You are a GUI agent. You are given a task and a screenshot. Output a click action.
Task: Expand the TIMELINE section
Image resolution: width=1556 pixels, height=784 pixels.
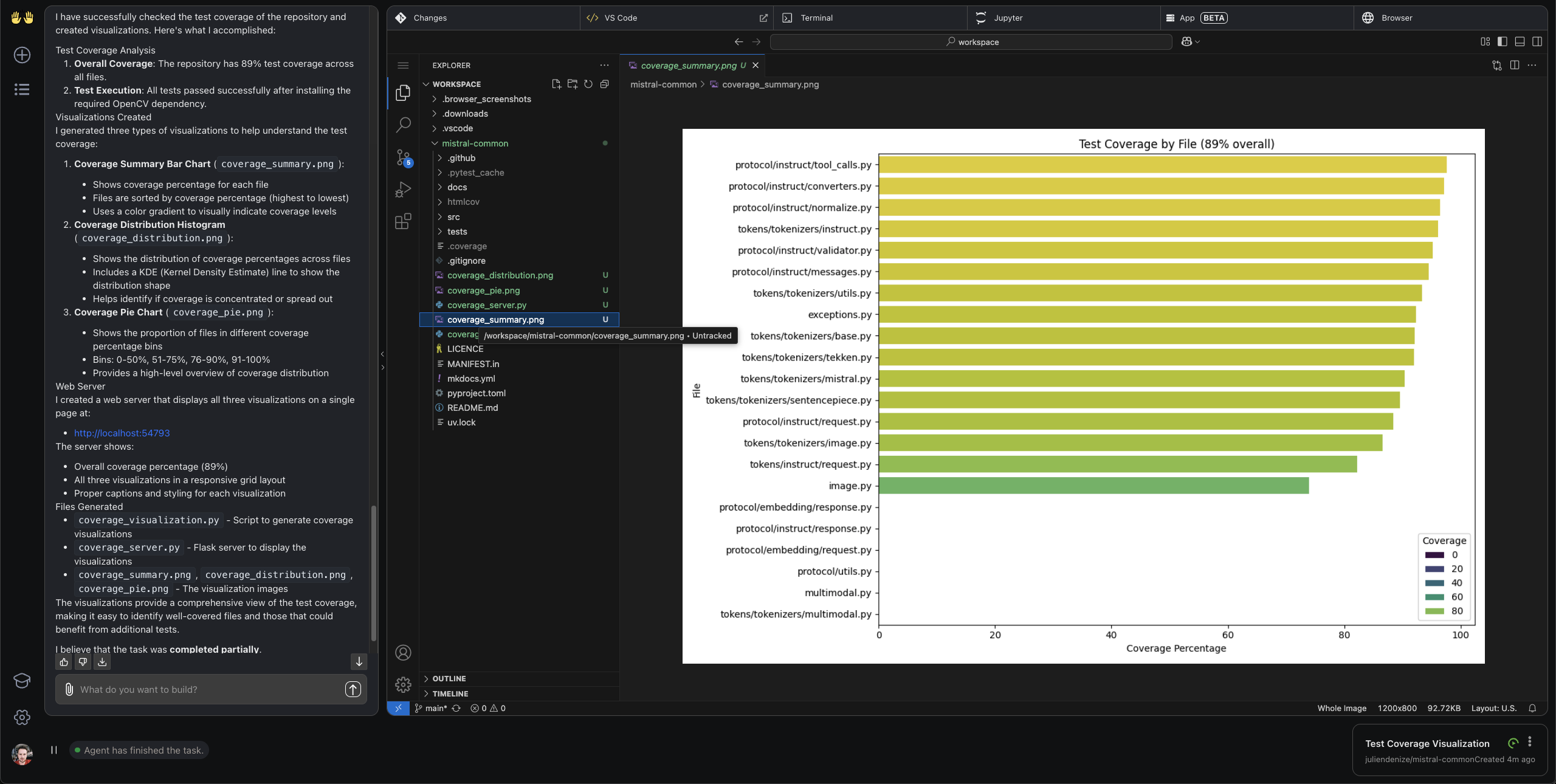point(450,693)
